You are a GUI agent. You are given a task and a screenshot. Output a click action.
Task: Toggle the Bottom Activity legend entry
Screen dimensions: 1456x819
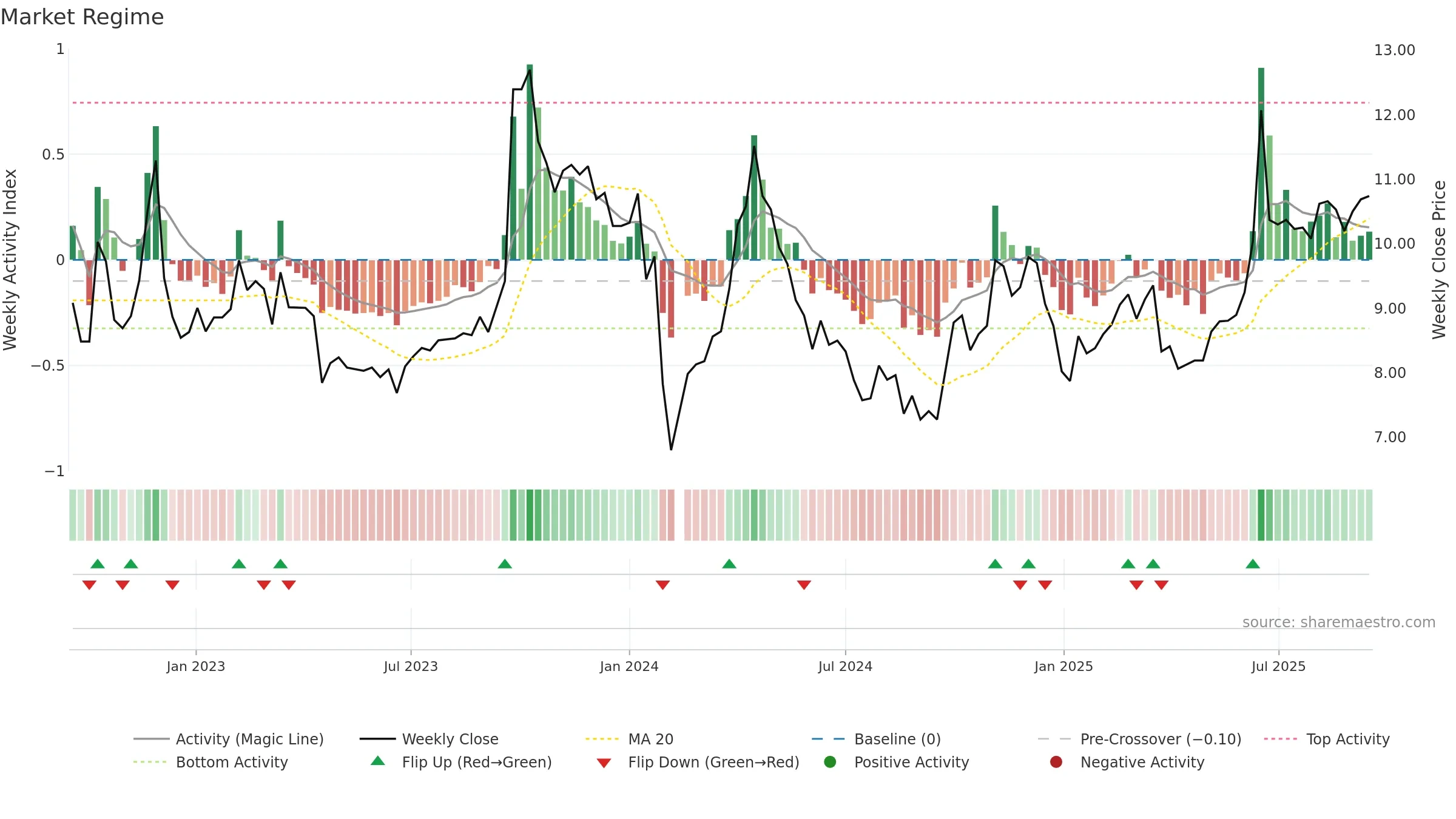pos(211,762)
